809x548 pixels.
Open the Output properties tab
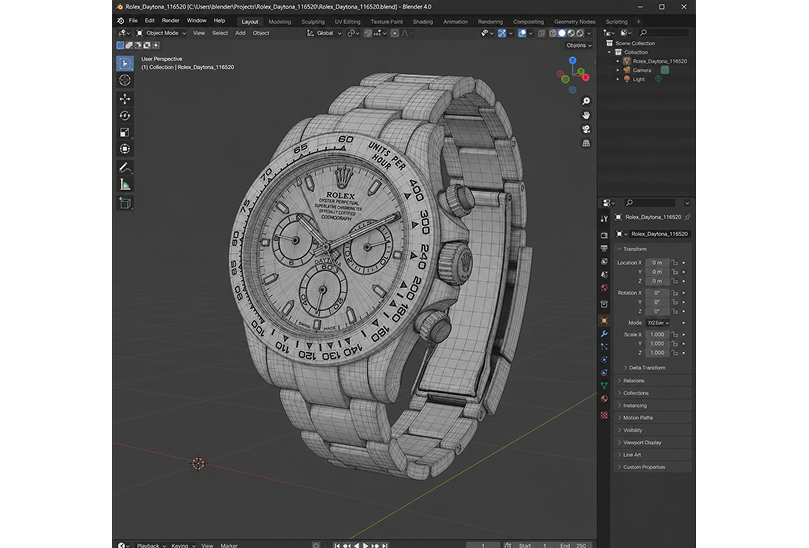coord(604,248)
